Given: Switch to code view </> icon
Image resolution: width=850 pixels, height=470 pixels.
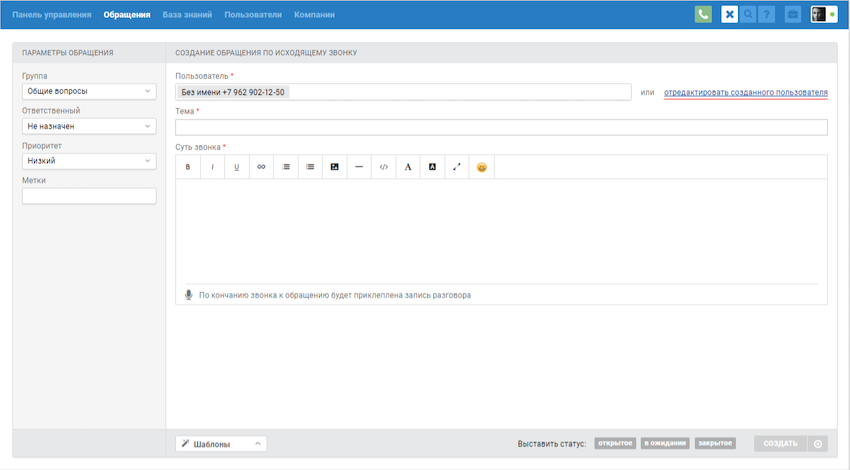Looking at the screenshot, I should [x=383, y=167].
